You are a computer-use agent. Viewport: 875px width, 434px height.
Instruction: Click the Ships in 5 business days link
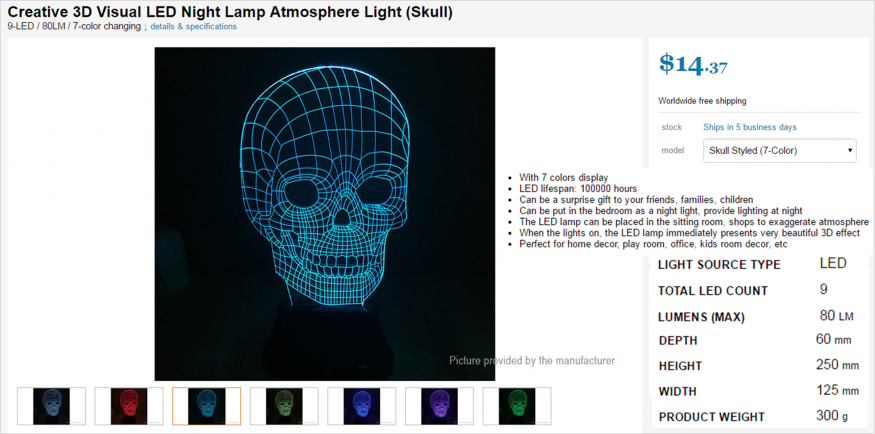[750, 127]
